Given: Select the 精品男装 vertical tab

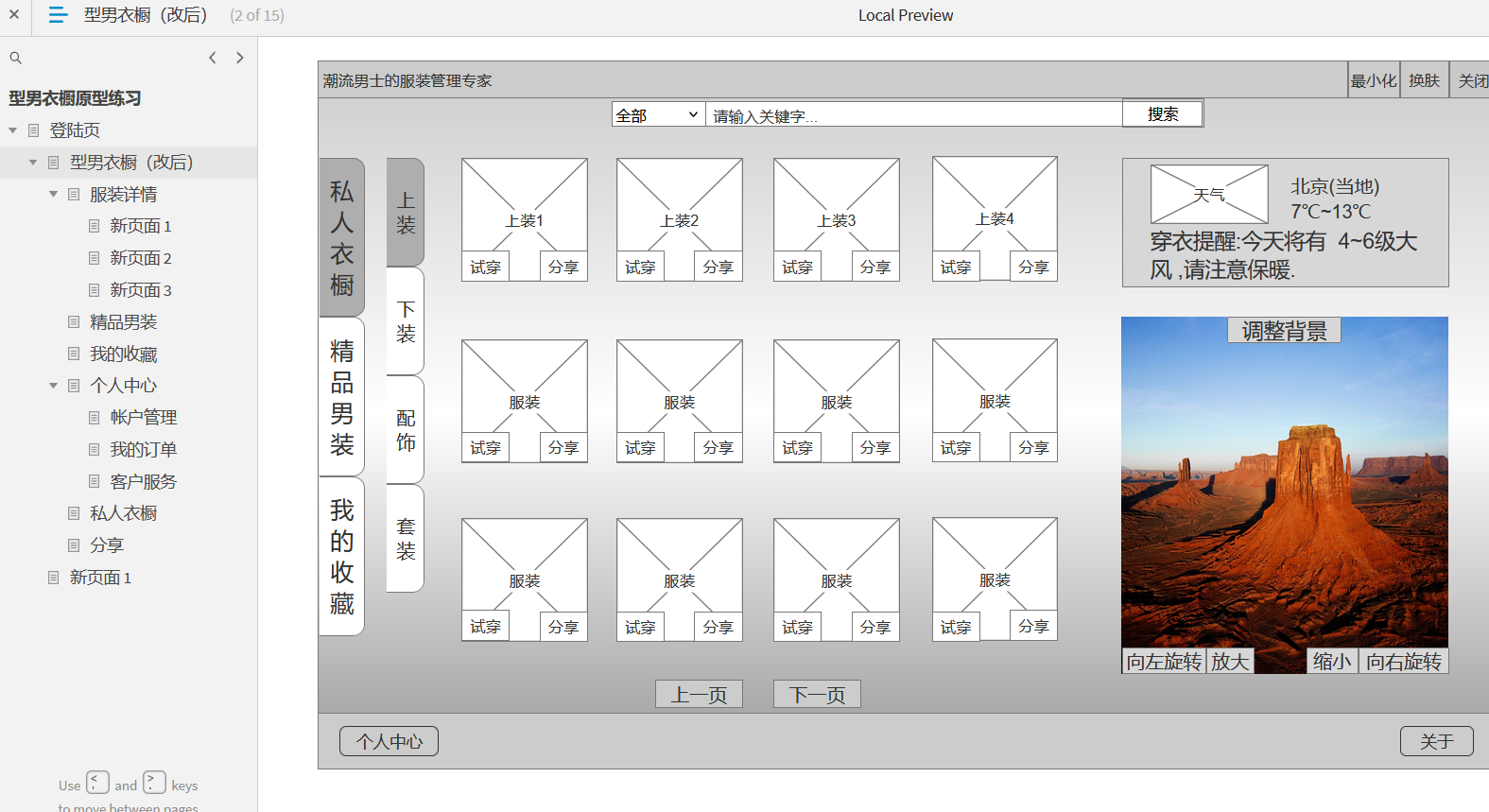Looking at the screenshot, I should (x=342, y=397).
